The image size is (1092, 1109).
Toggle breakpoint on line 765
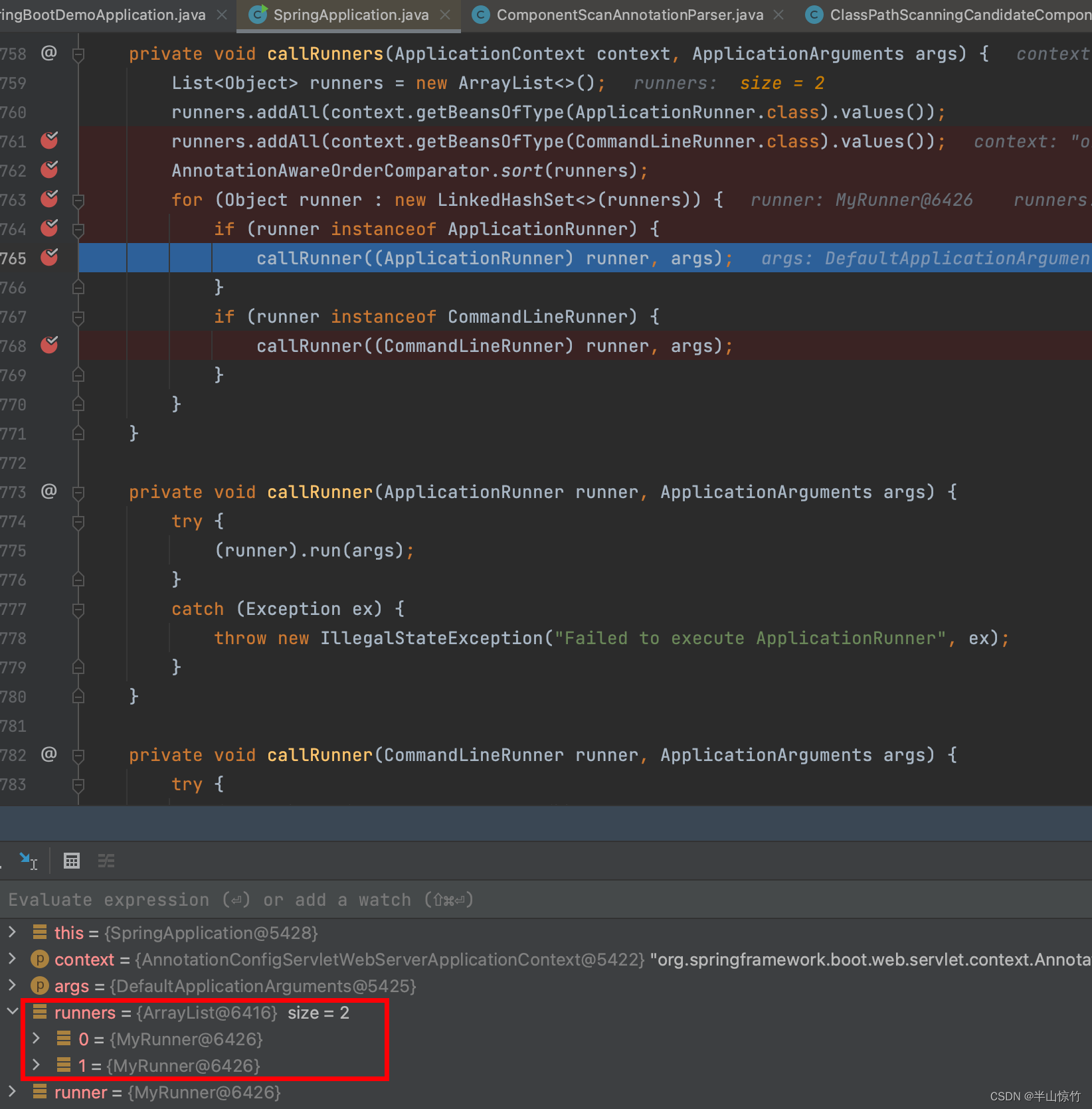pyautogui.click(x=49, y=257)
